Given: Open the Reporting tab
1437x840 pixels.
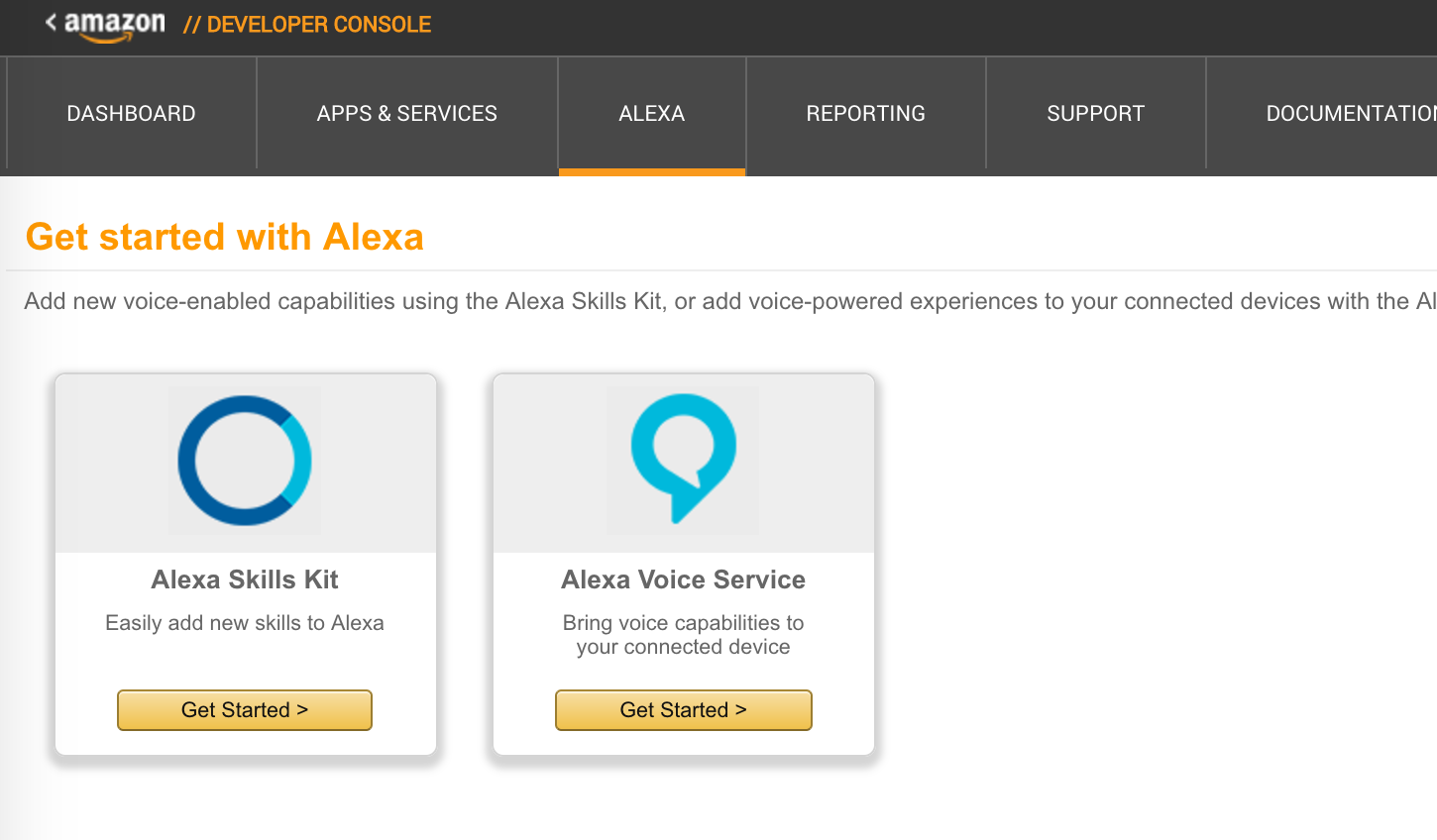Looking at the screenshot, I should (x=866, y=114).
